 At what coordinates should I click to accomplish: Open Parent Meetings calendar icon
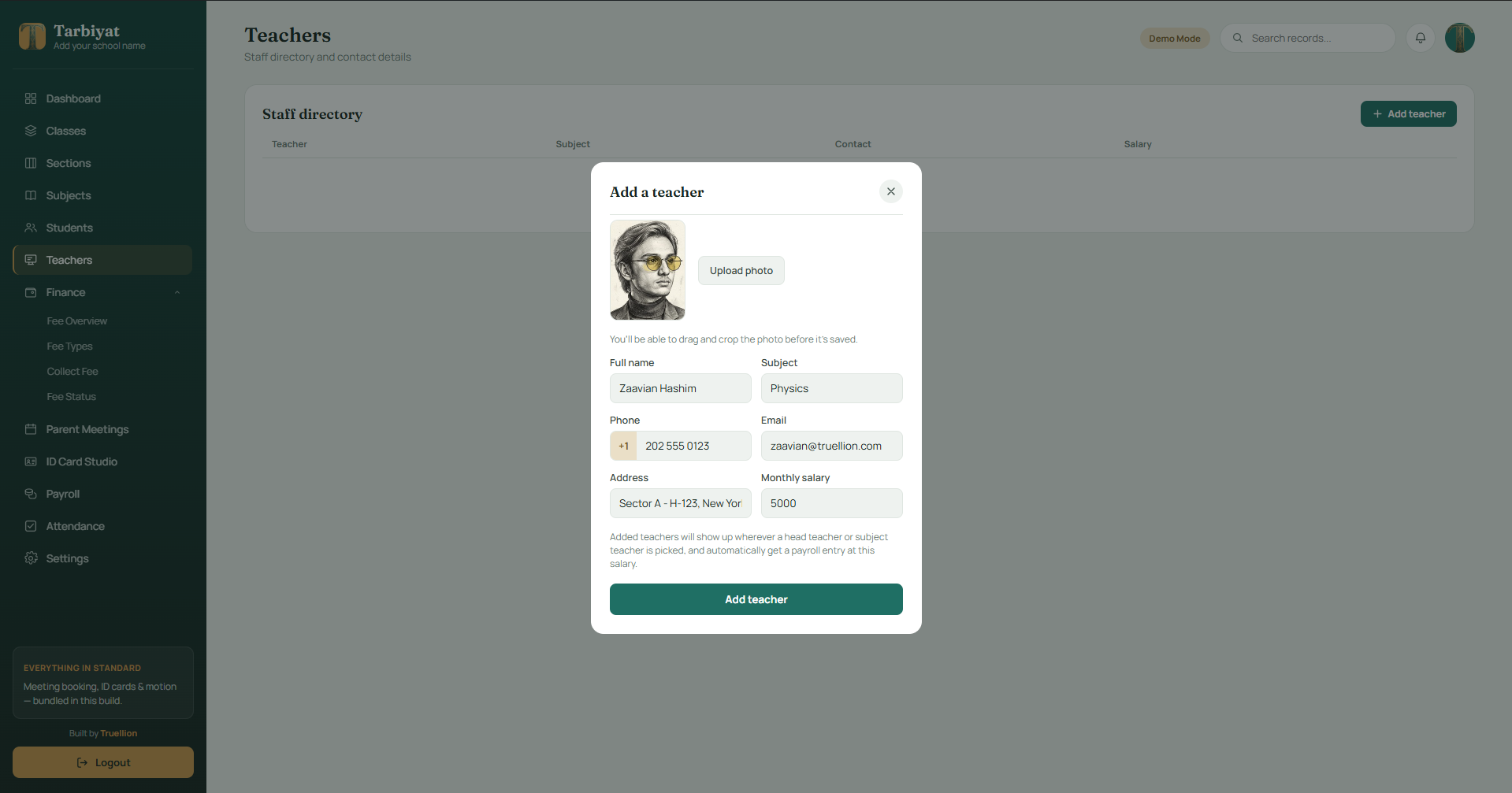[31, 429]
